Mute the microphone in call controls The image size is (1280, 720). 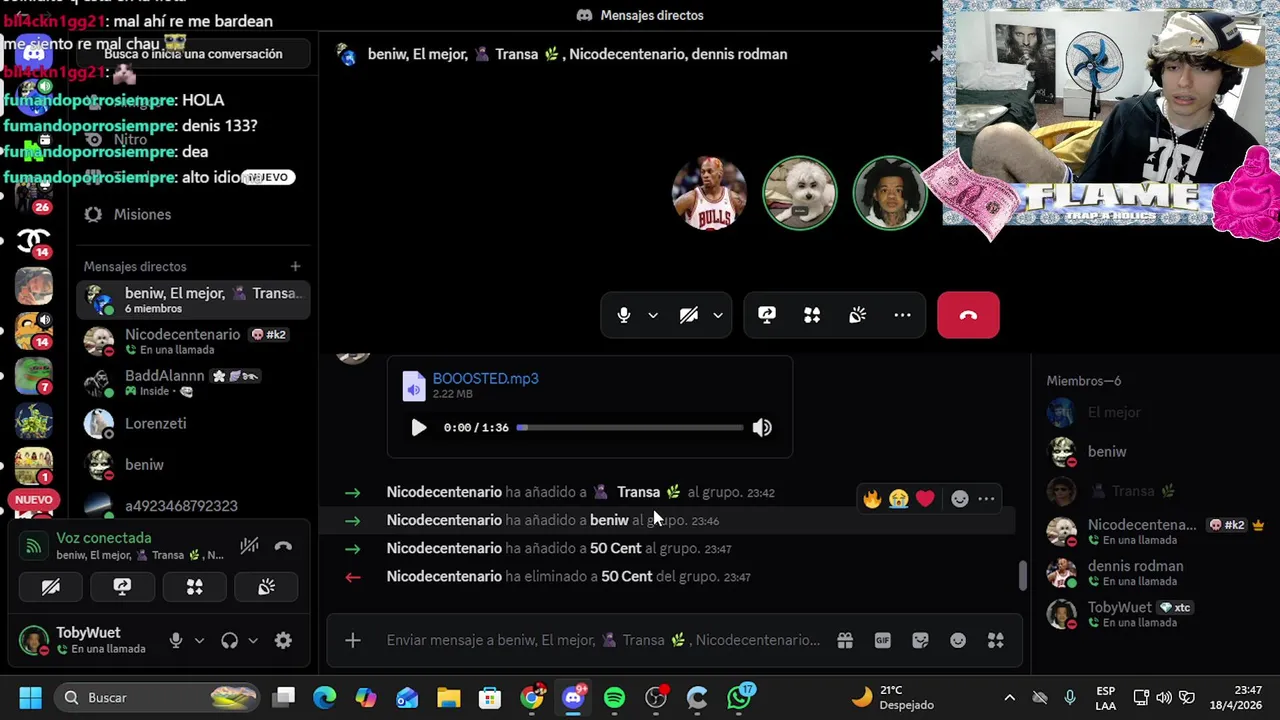(624, 315)
